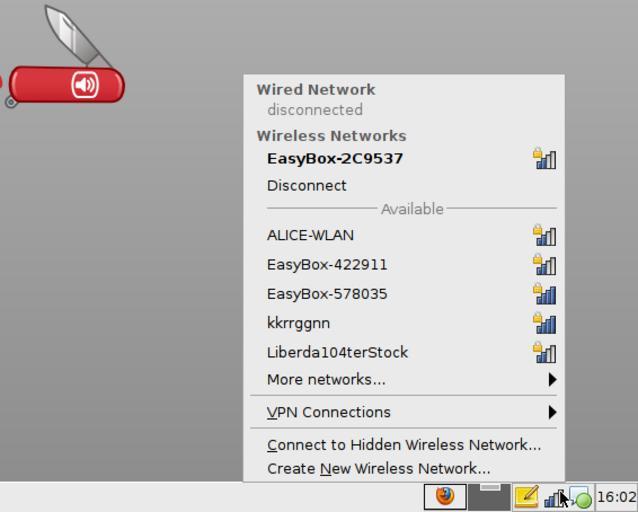Click the signal icon beside Liberda104terStock

point(544,352)
